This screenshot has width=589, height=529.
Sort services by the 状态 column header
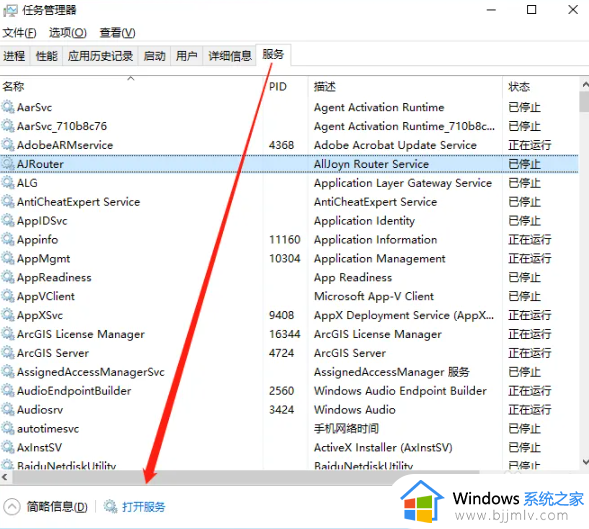[x=540, y=86]
